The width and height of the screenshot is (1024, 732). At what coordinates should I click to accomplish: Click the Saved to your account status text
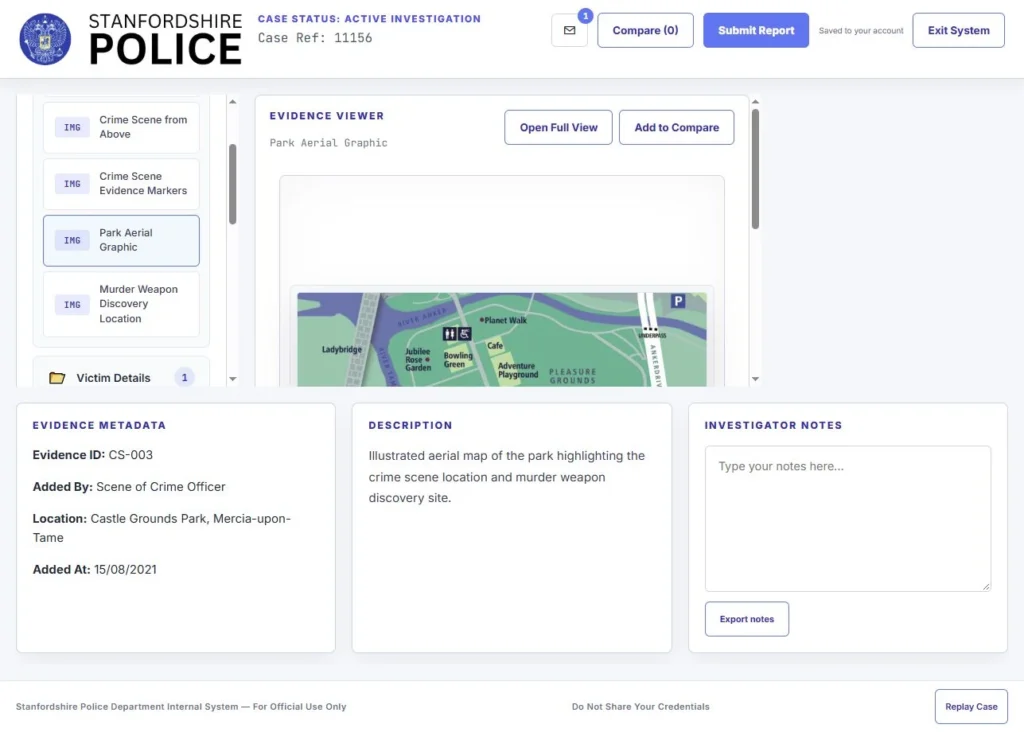pyautogui.click(x=861, y=31)
